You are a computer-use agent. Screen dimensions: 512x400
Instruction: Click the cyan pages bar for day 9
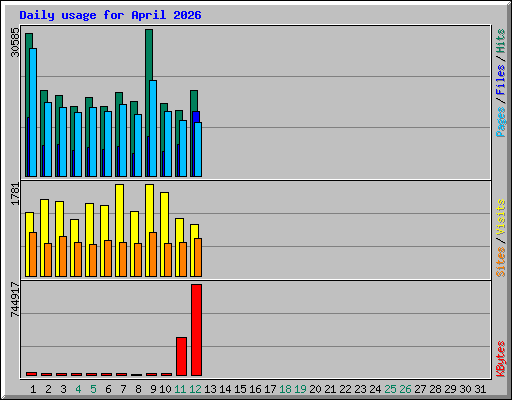(153, 128)
